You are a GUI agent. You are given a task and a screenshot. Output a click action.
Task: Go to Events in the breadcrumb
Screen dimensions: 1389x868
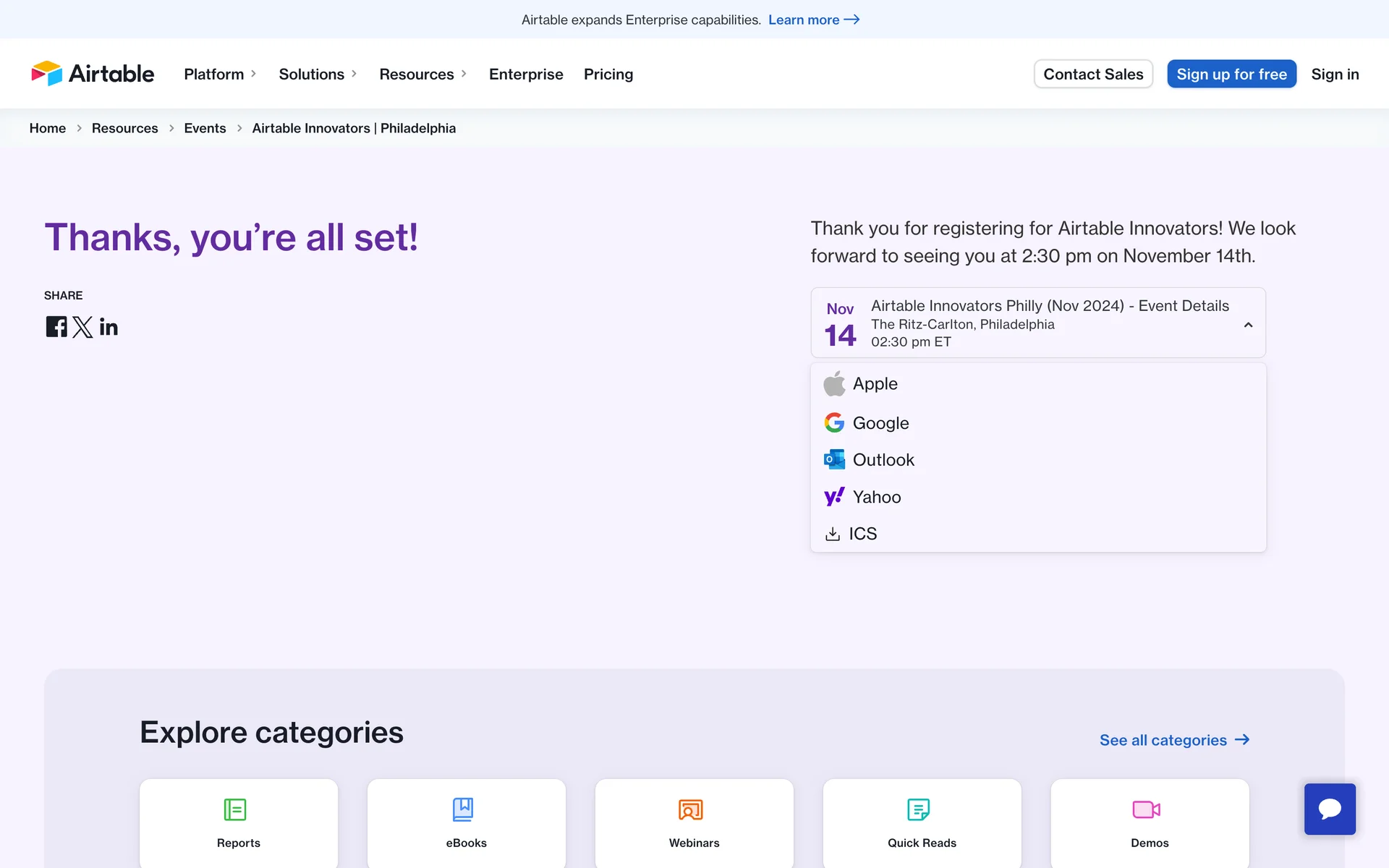pyautogui.click(x=205, y=128)
